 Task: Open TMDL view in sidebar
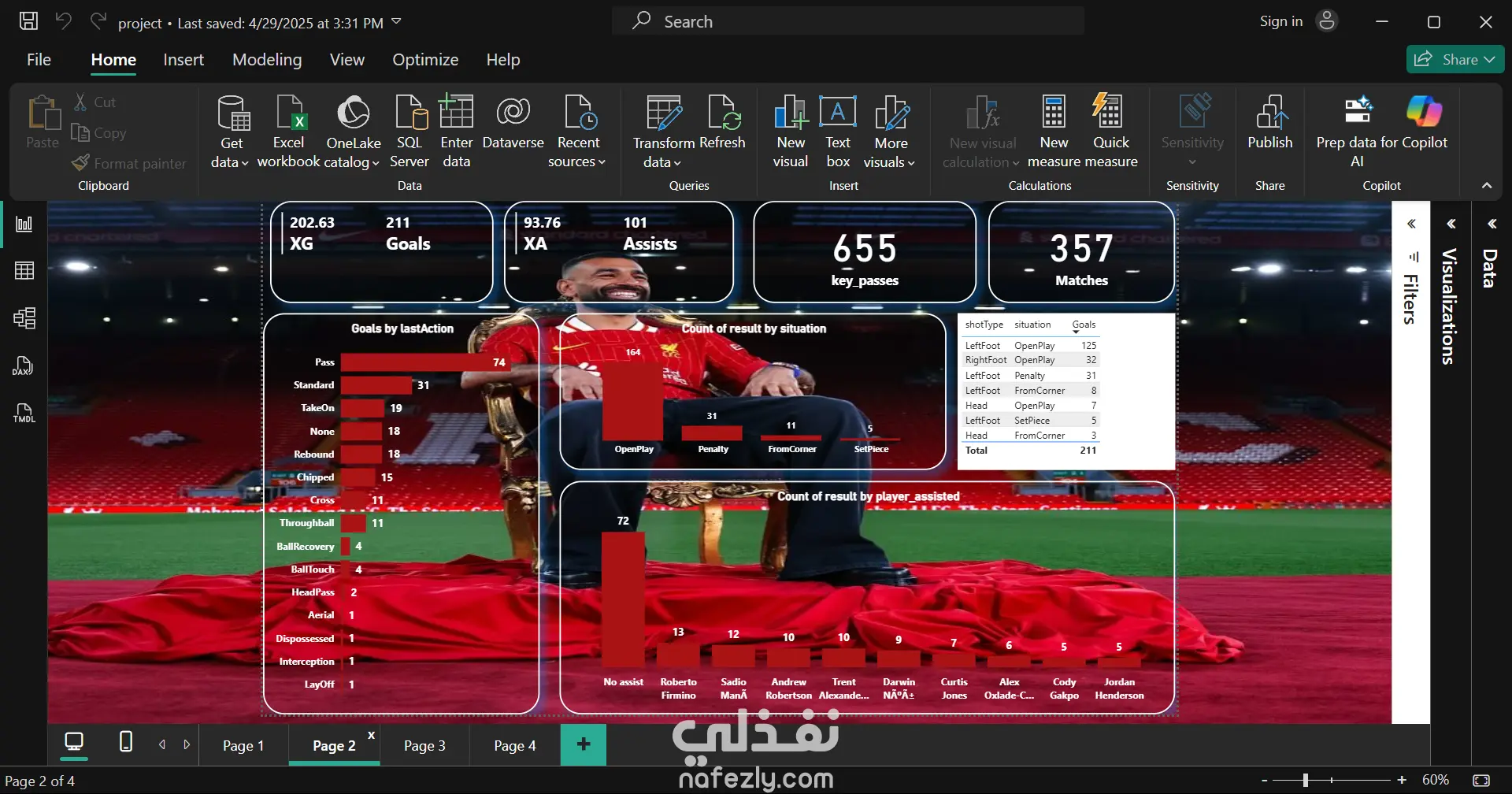click(x=24, y=413)
